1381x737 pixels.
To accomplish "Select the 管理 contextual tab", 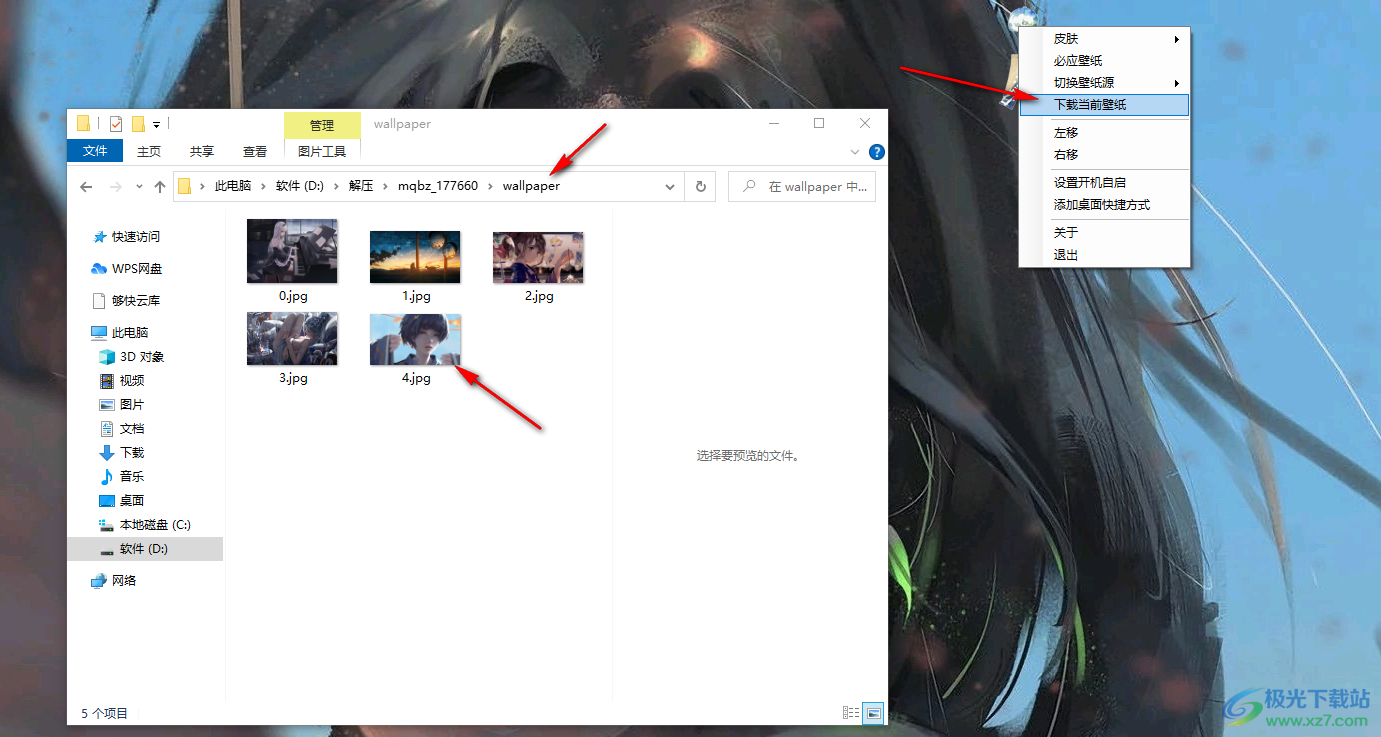I will (x=322, y=125).
